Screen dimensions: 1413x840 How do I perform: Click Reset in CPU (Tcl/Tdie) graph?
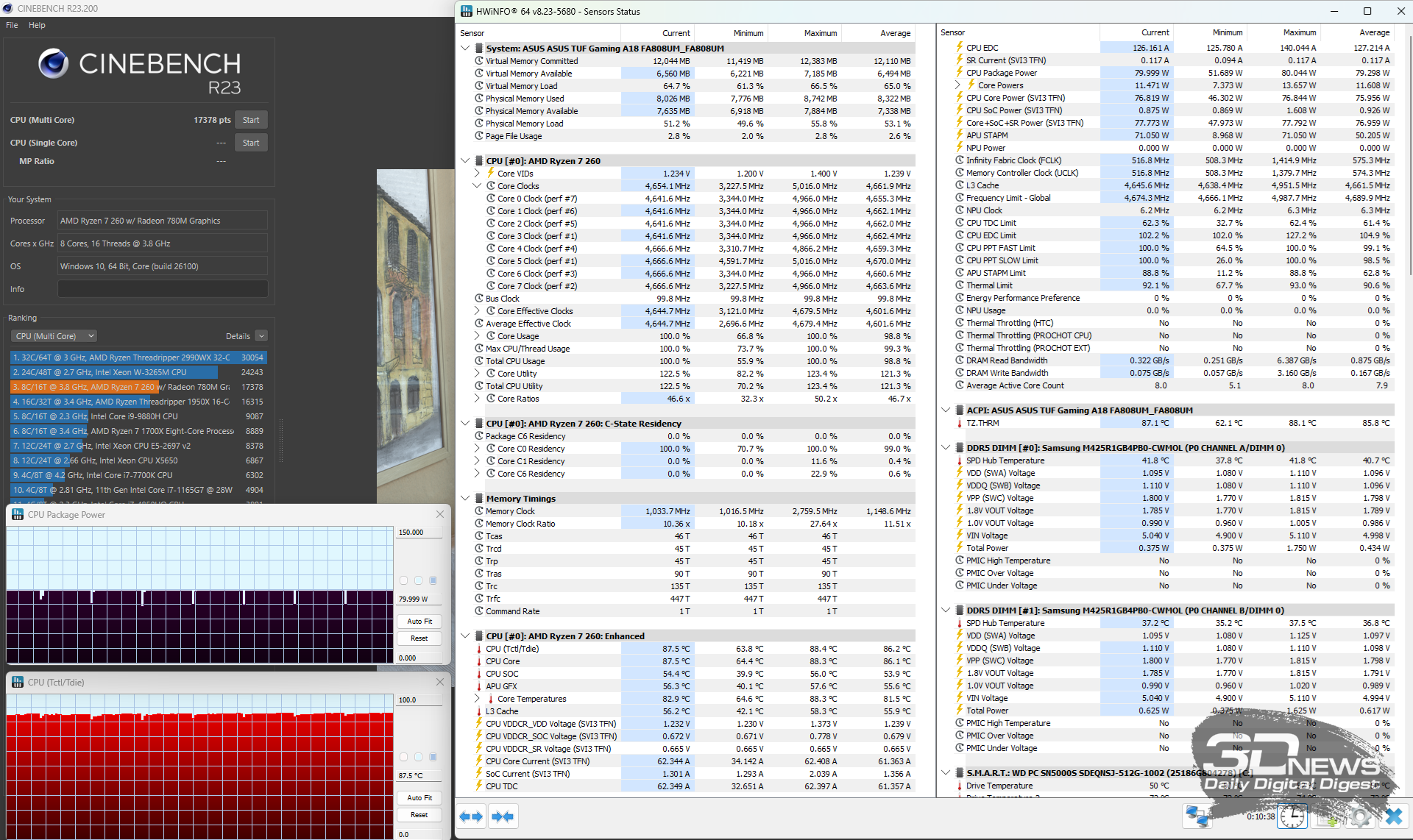pos(419,815)
